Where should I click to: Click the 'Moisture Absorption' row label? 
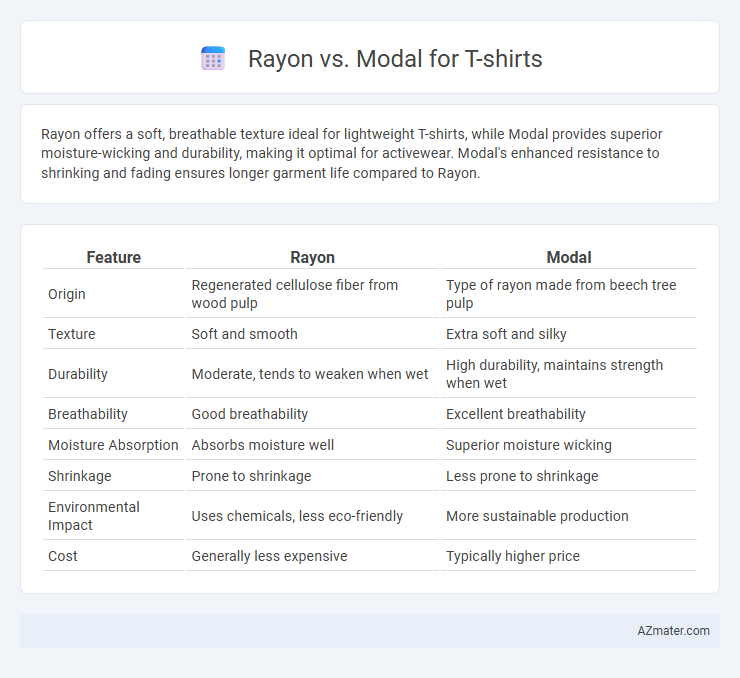[113, 445]
